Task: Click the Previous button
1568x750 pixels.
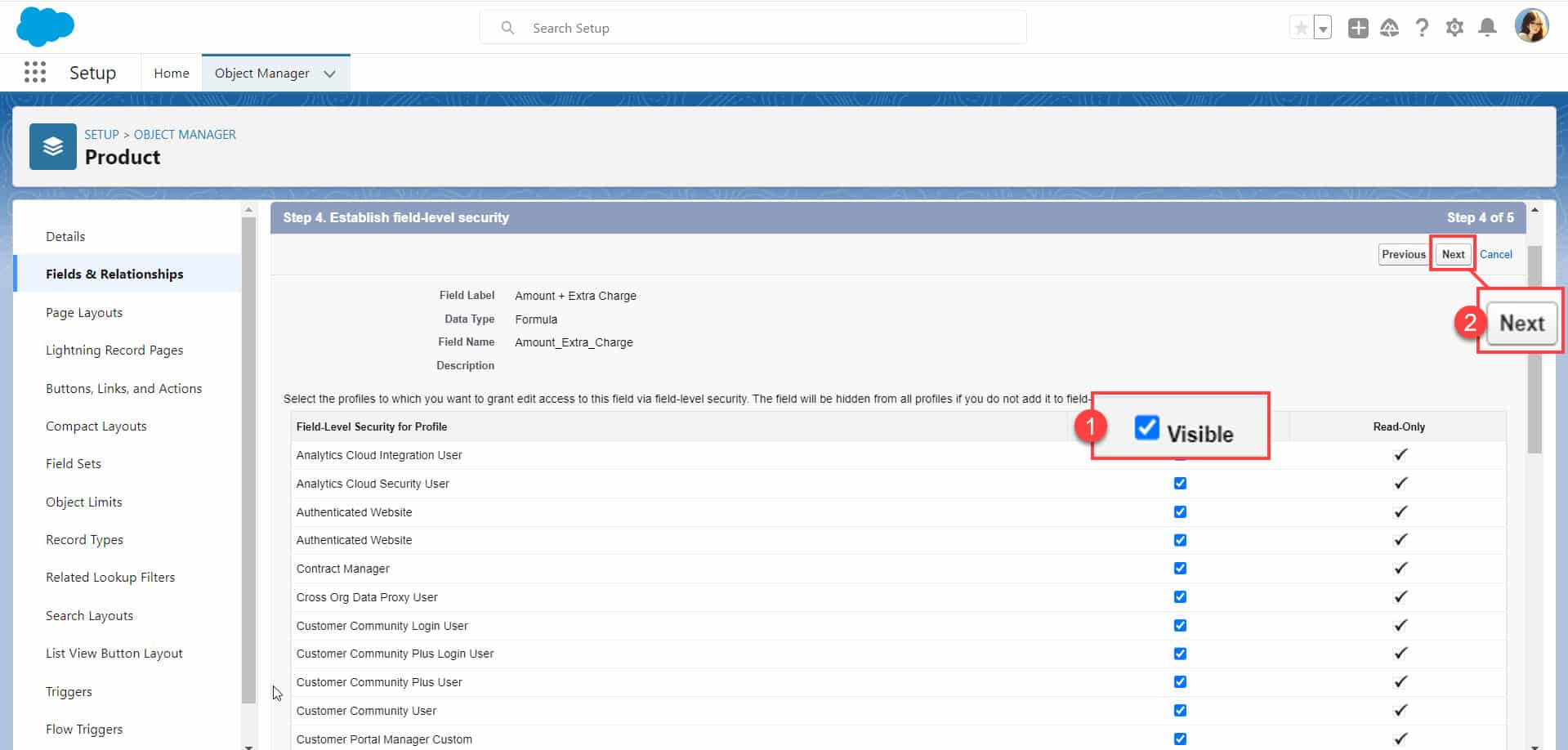Action: [1403, 254]
